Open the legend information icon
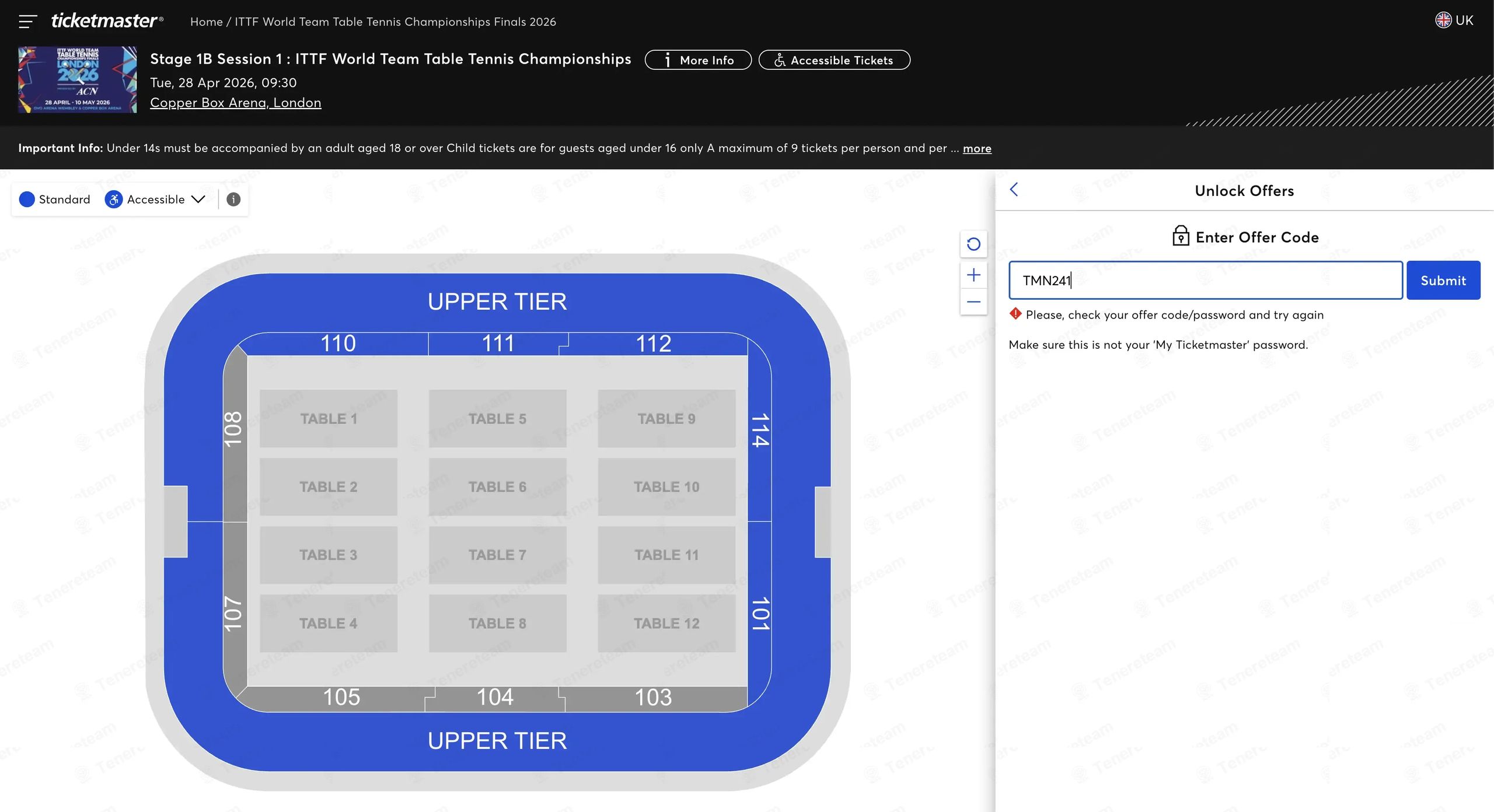 tap(233, 199)
